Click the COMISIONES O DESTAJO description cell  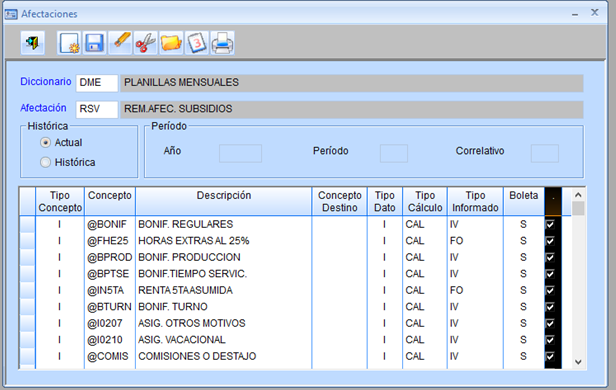[224, 356]
